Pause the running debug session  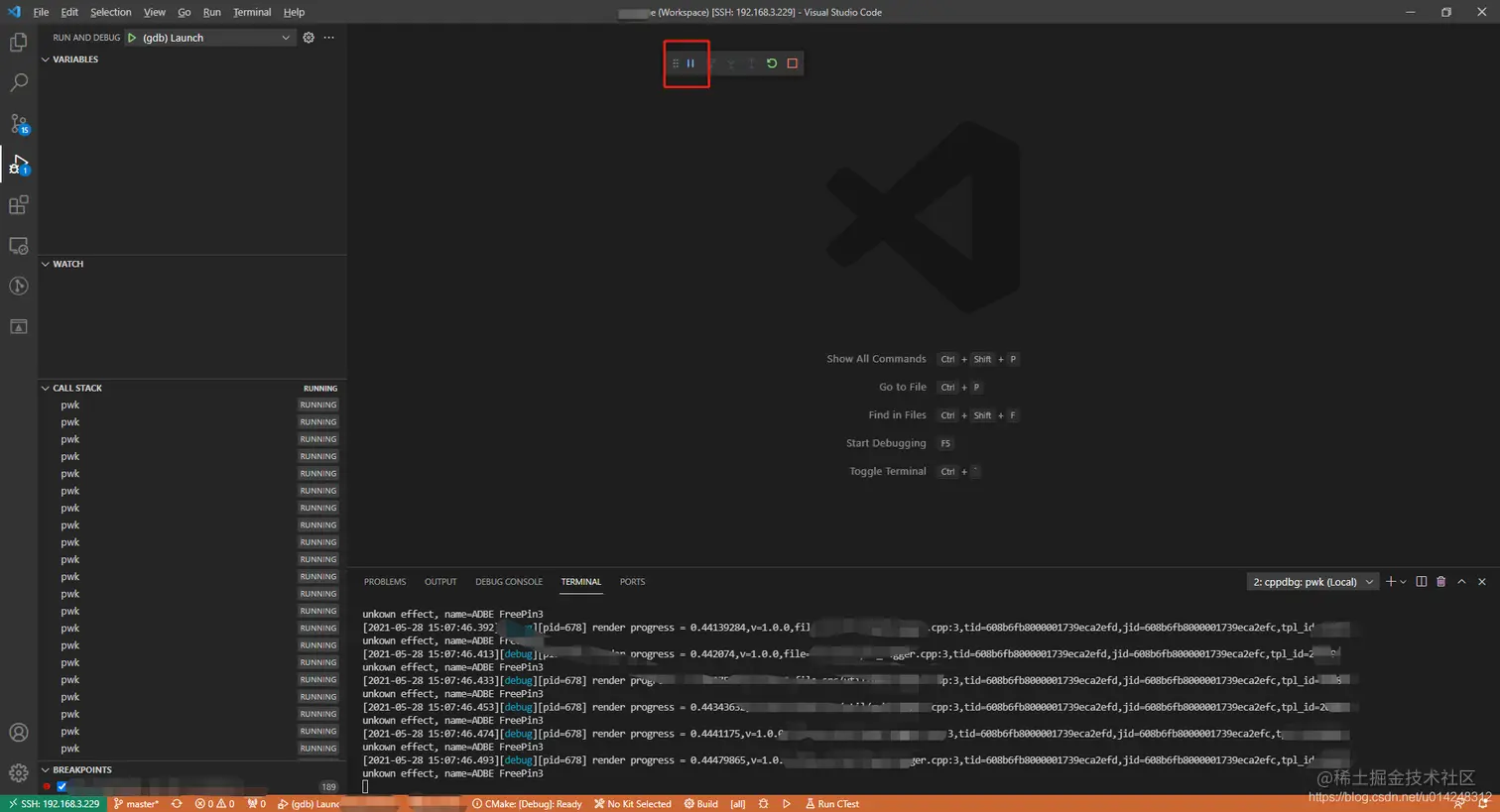coord(690,63)
